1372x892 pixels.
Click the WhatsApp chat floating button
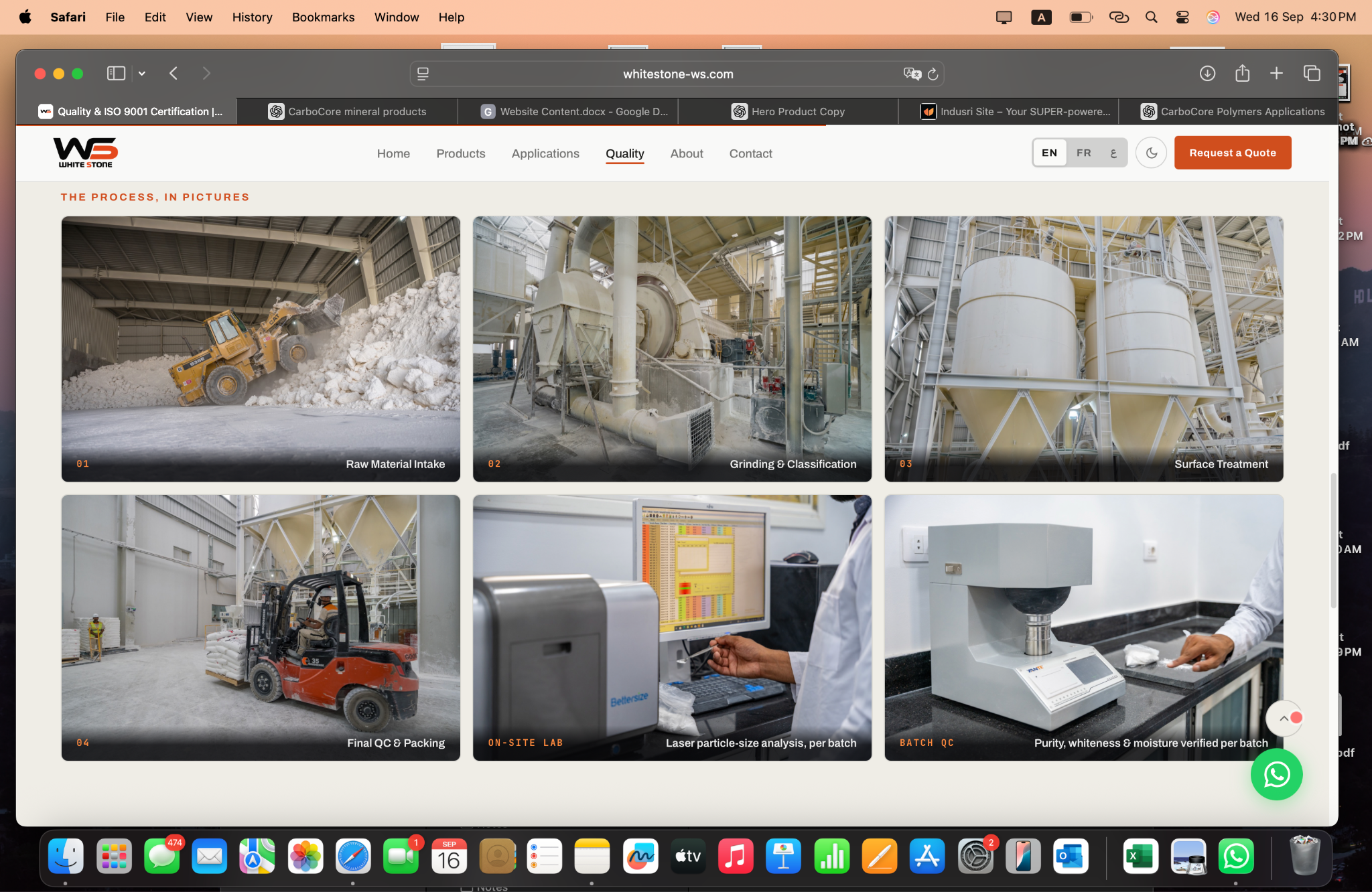pos(1276,774)
